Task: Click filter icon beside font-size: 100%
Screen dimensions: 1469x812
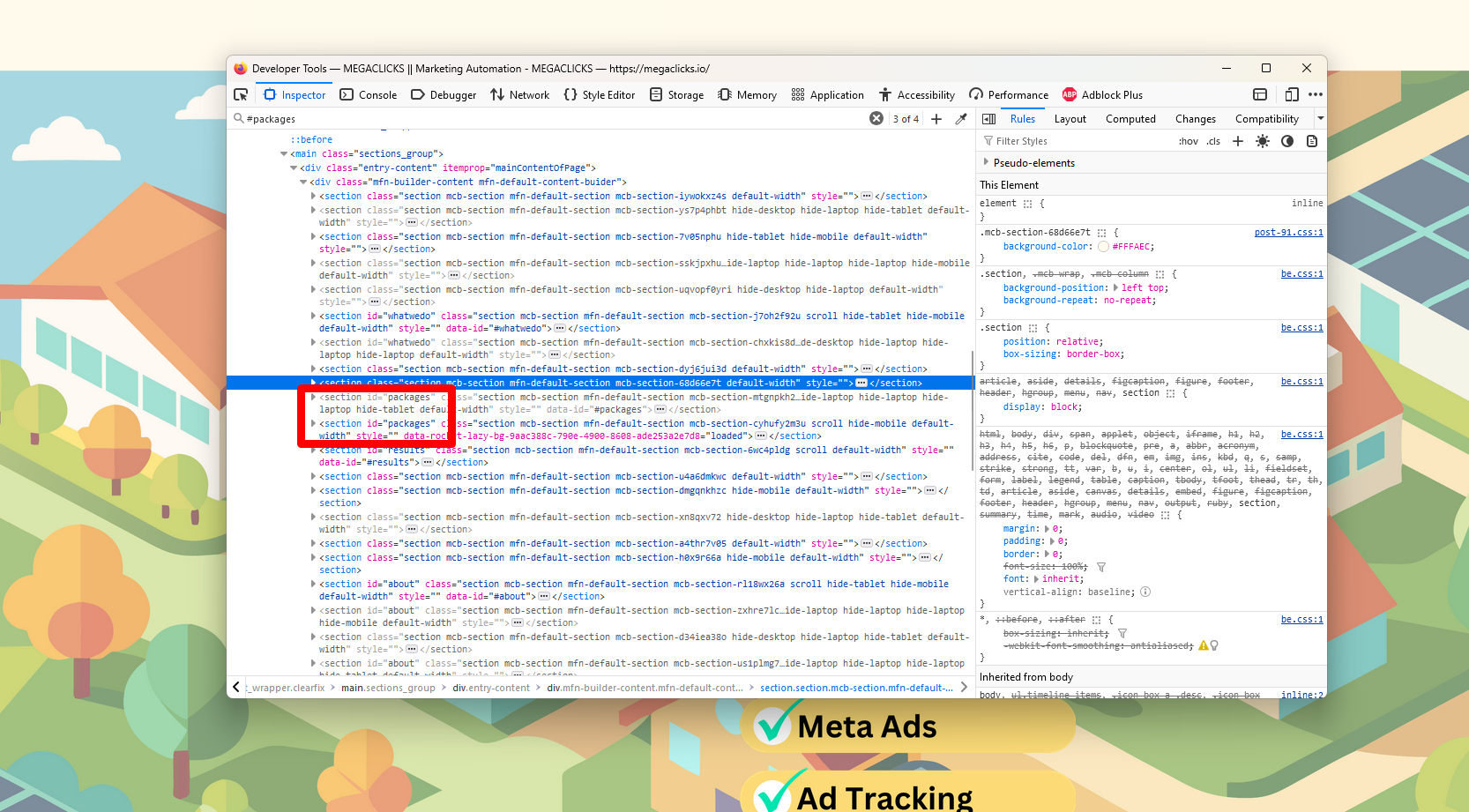Action: click(1101, 567)
